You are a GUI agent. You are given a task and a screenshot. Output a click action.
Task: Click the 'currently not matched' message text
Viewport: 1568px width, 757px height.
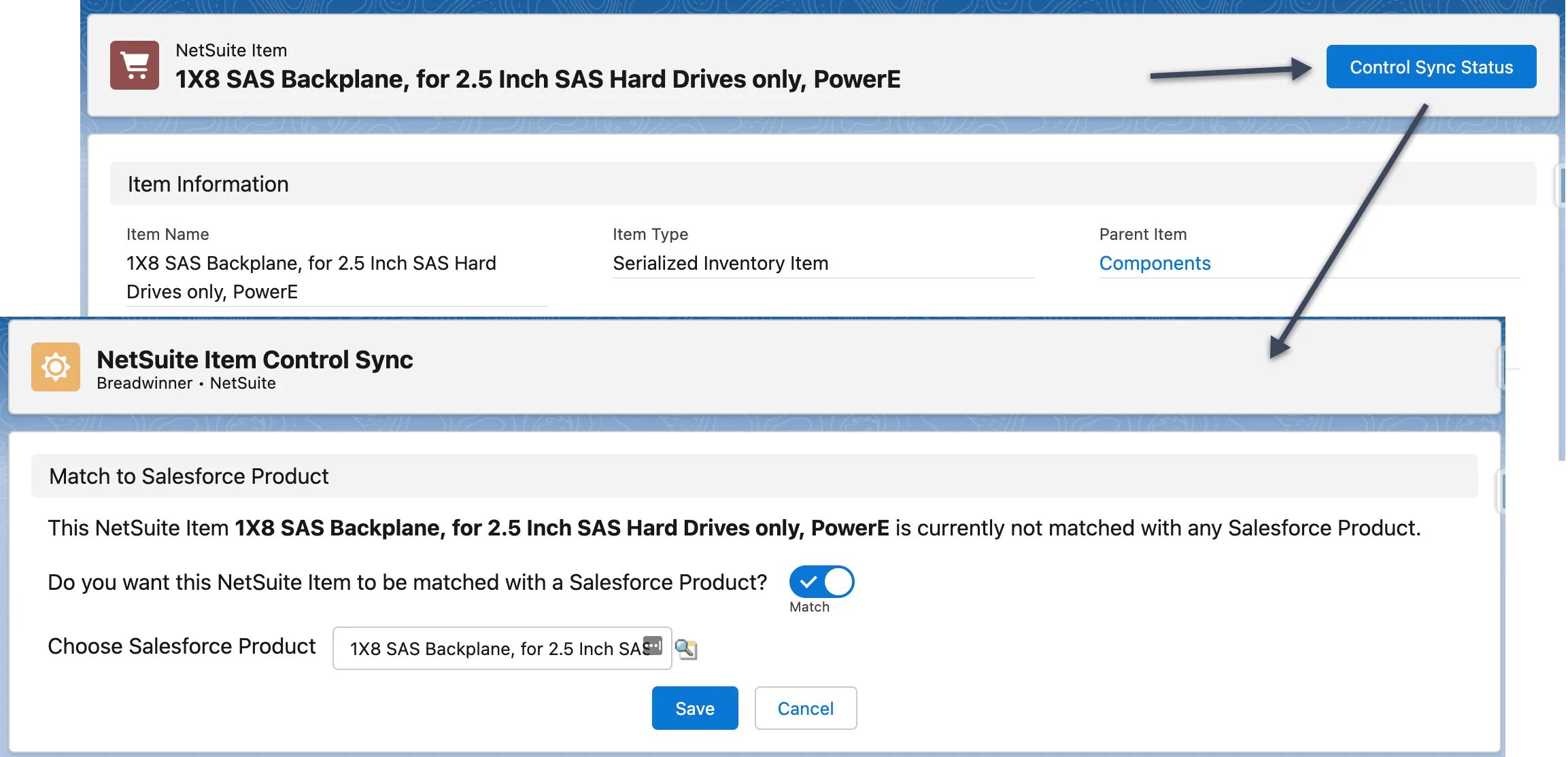734,528
